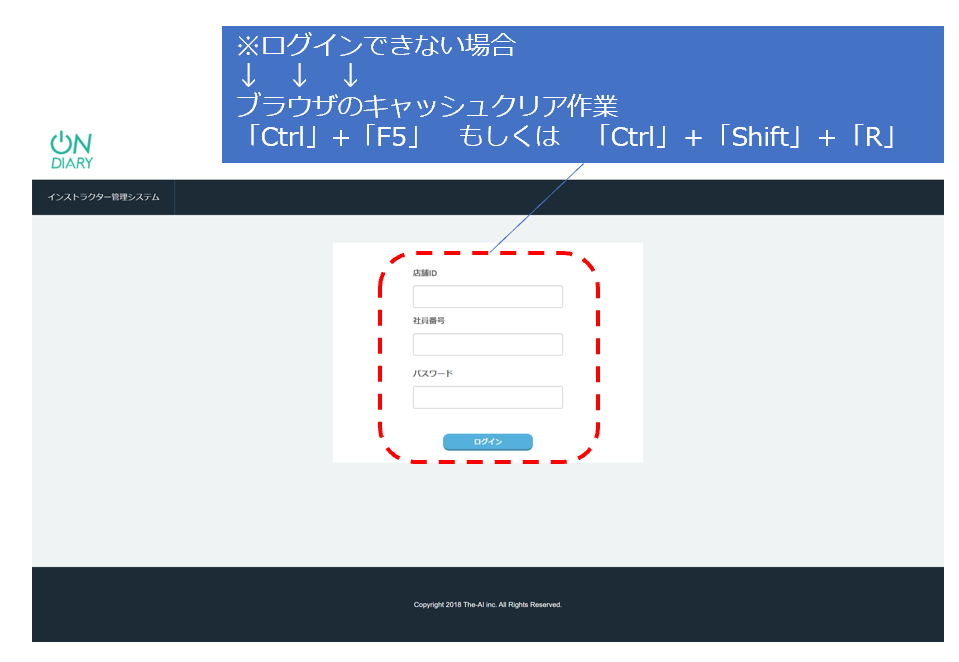Click the もしくは text between the shortcuts
The image size is (959, 662).
pos(509,137)
